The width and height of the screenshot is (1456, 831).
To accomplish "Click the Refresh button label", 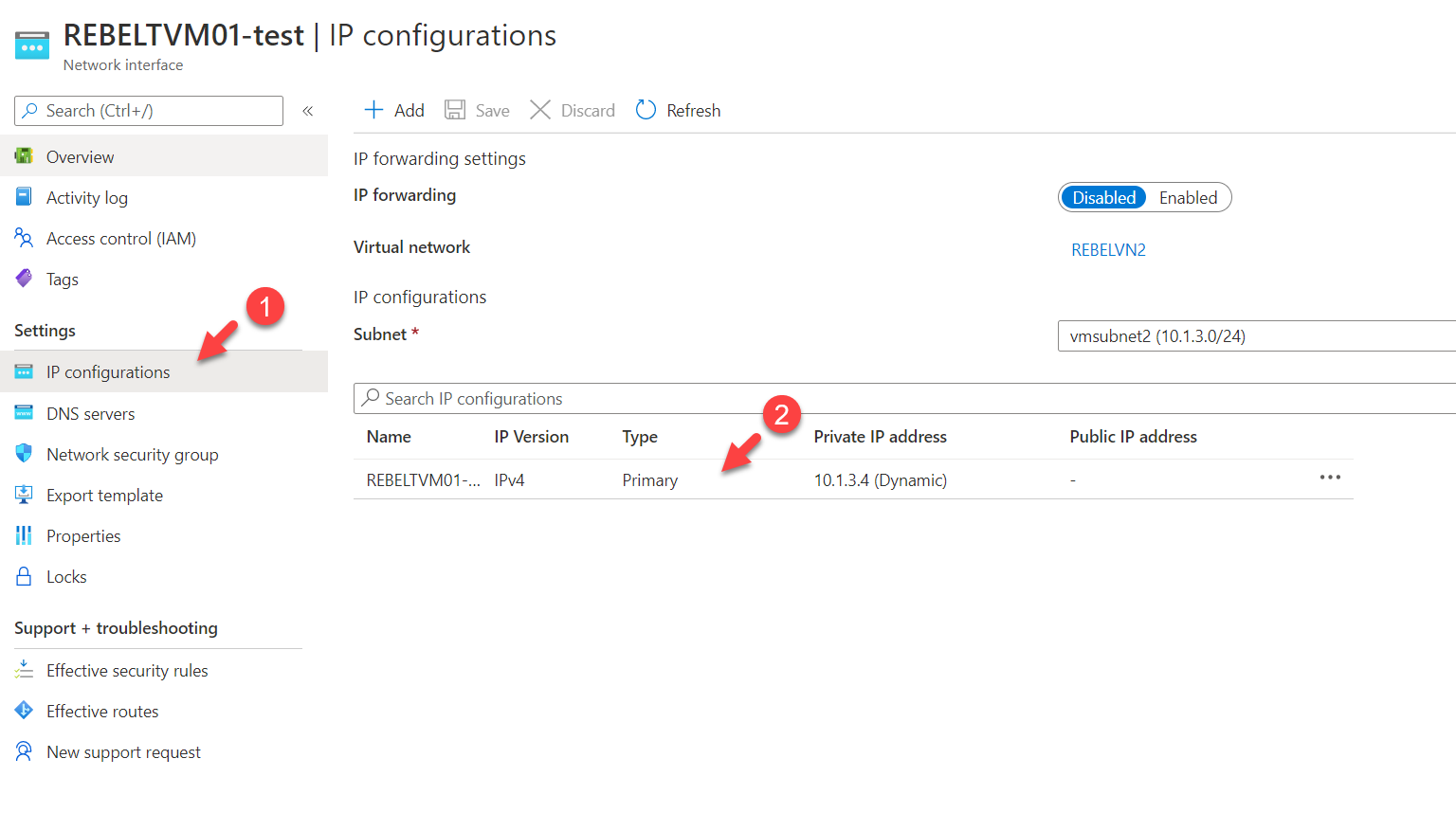I will pos(694,110).
